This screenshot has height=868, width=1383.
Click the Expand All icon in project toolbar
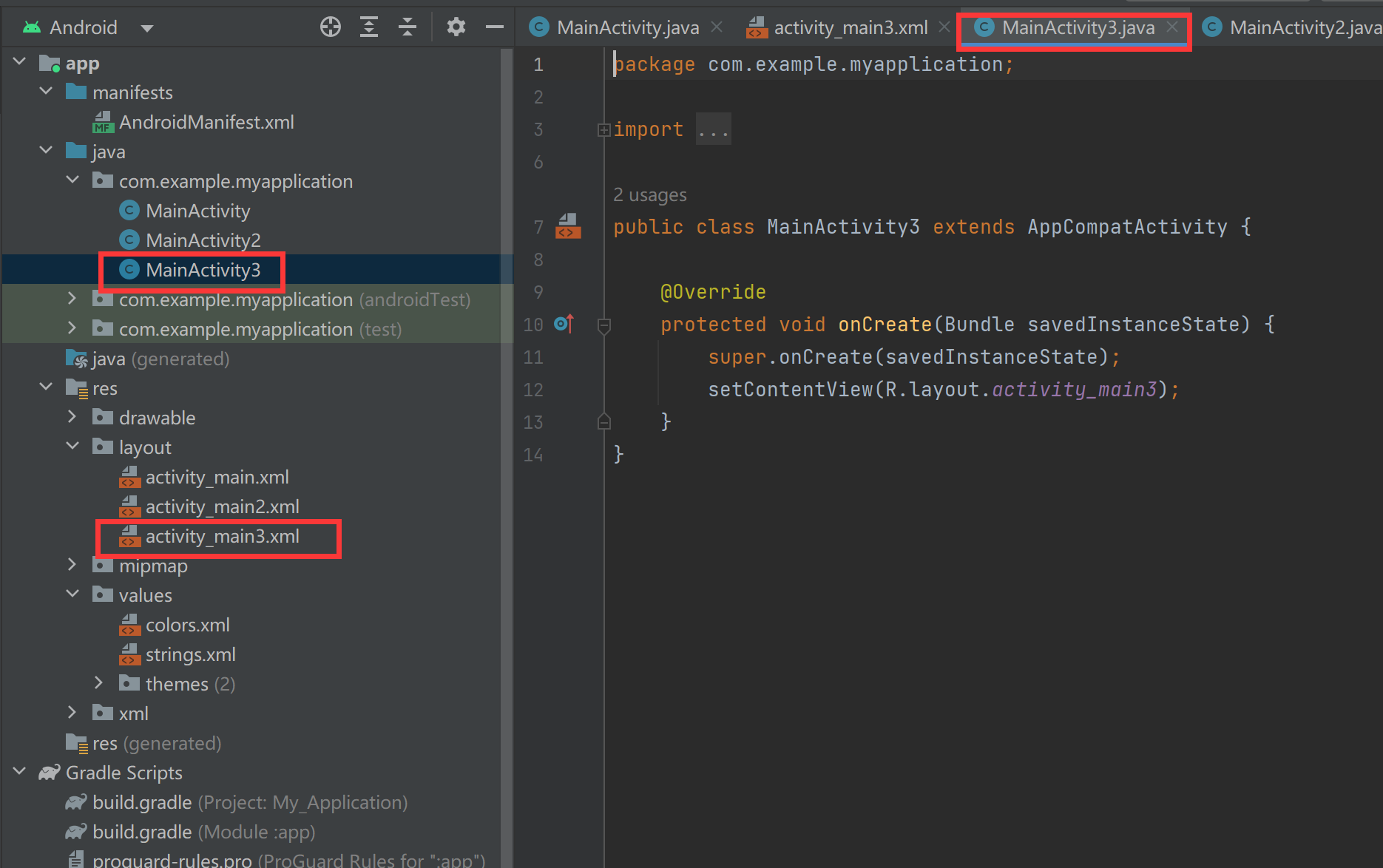coord(368,27)
